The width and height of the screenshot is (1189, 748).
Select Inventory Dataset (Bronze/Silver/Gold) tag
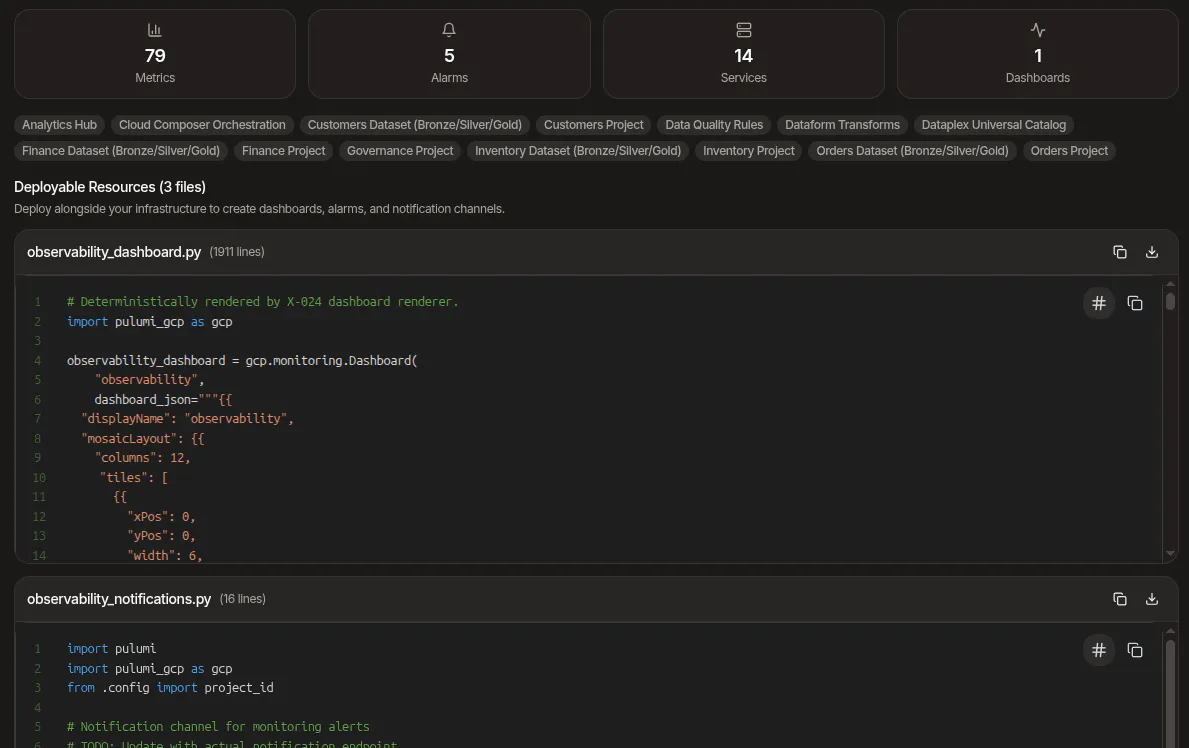coord(578,151)
